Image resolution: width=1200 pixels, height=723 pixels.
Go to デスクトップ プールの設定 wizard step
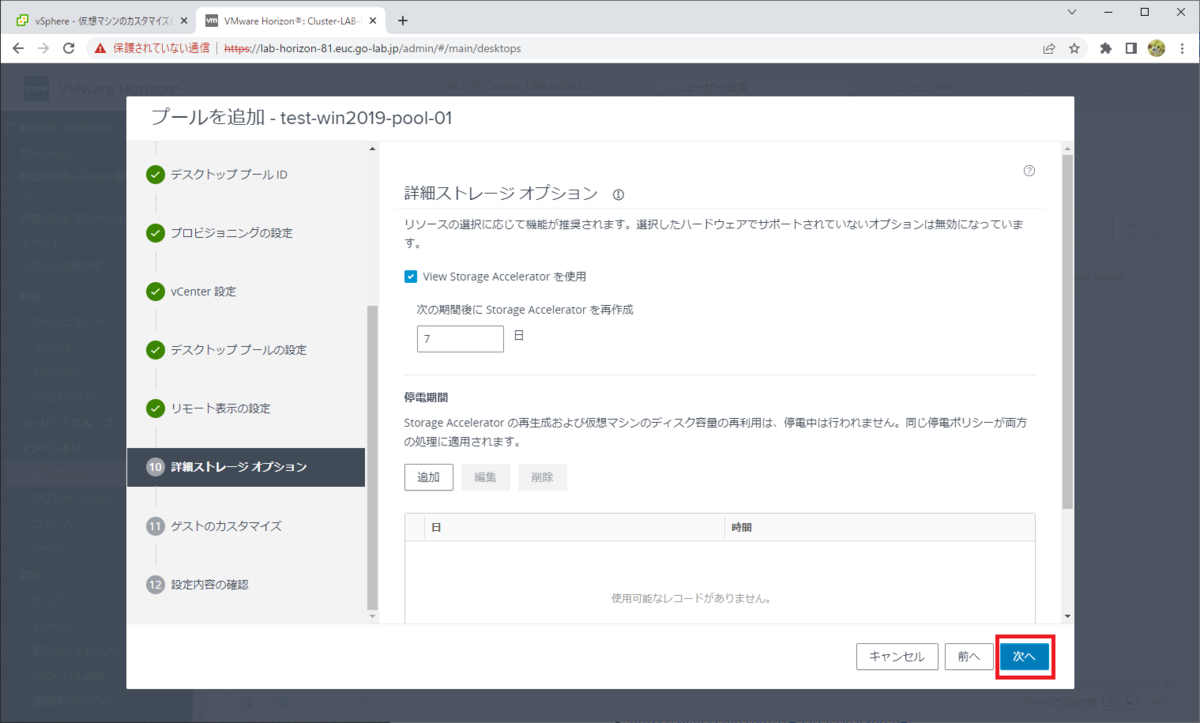coord(238,350)
